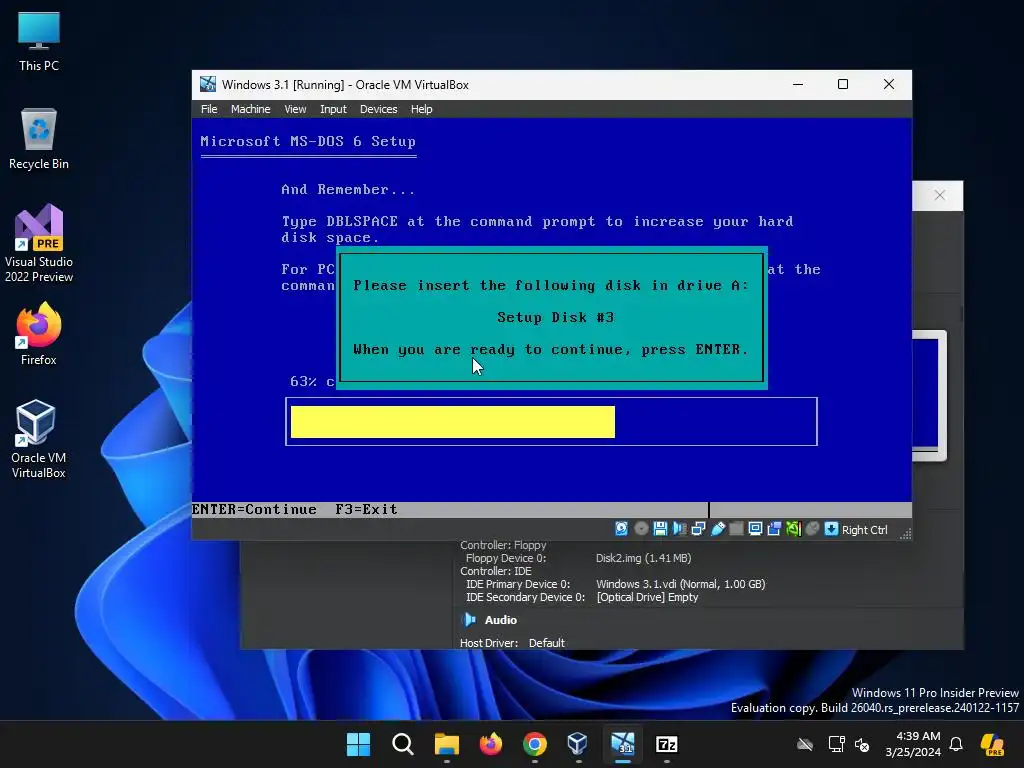
Task: Click the Setup Disk #3 text
Action: [x=556, y=317]
